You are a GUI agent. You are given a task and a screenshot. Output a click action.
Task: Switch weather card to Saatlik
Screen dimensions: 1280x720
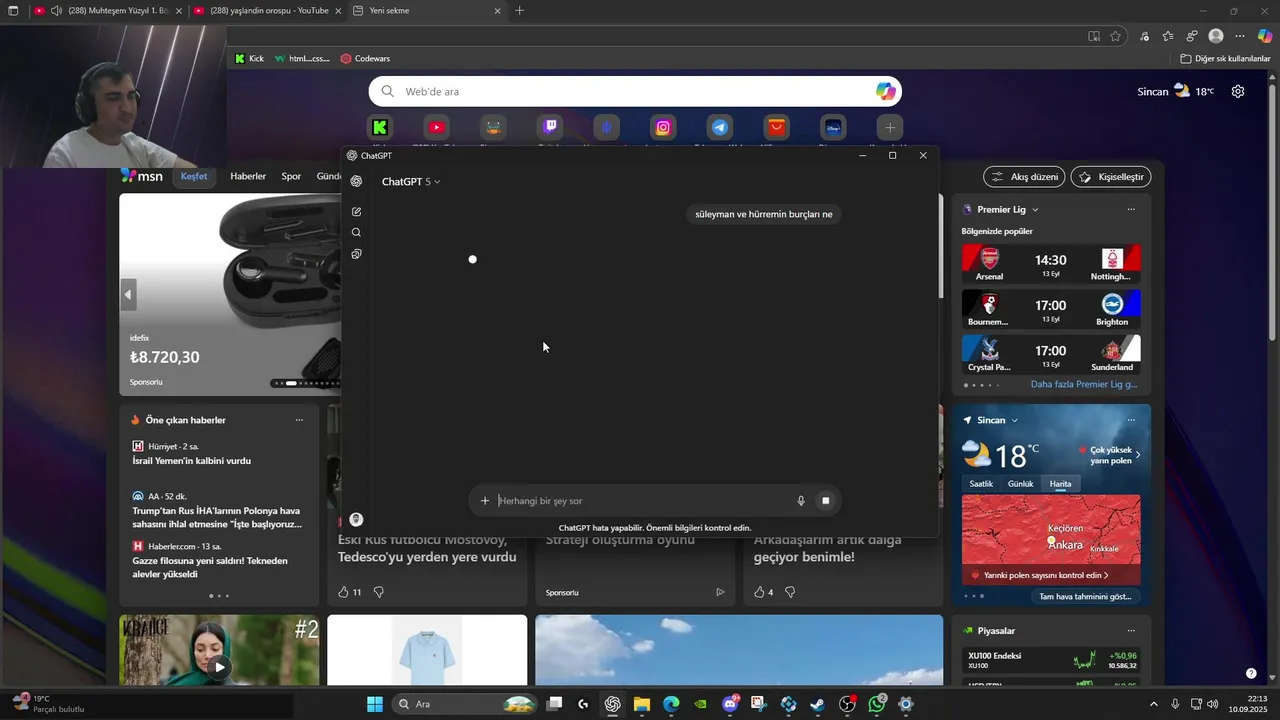click(981, 484)
